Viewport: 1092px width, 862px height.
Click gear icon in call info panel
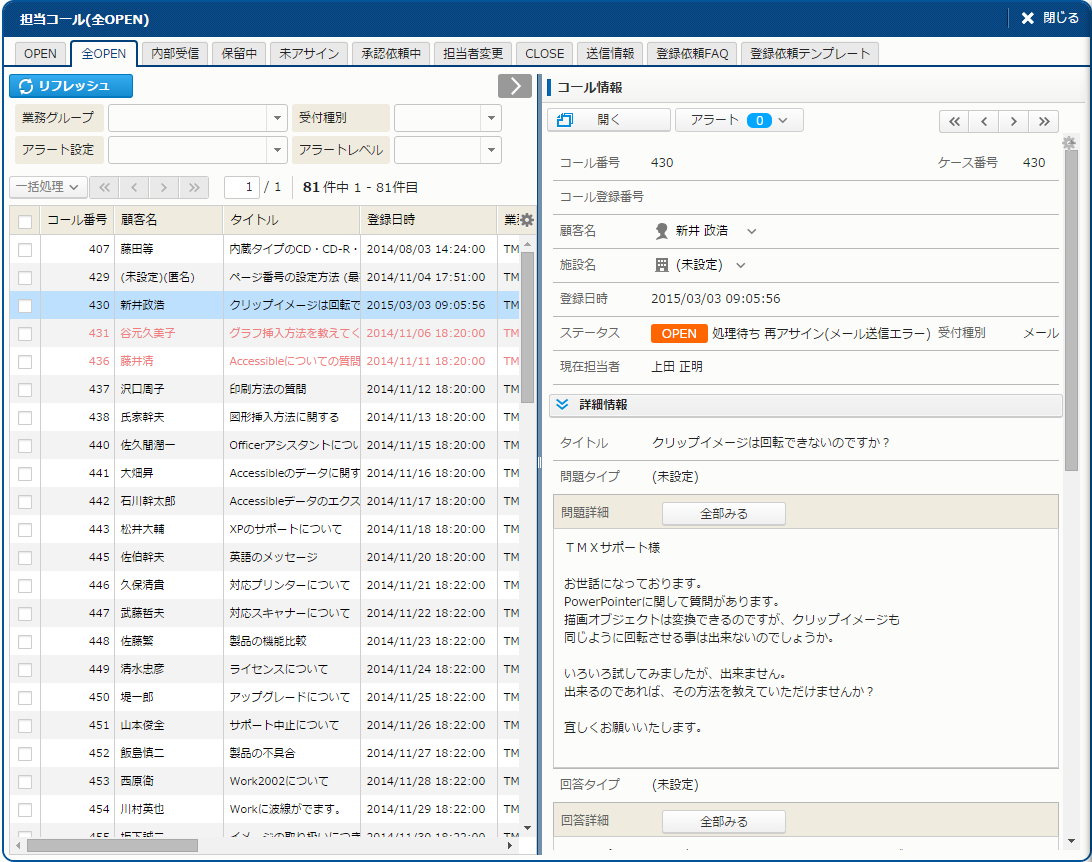click(x=1069, y=143)
